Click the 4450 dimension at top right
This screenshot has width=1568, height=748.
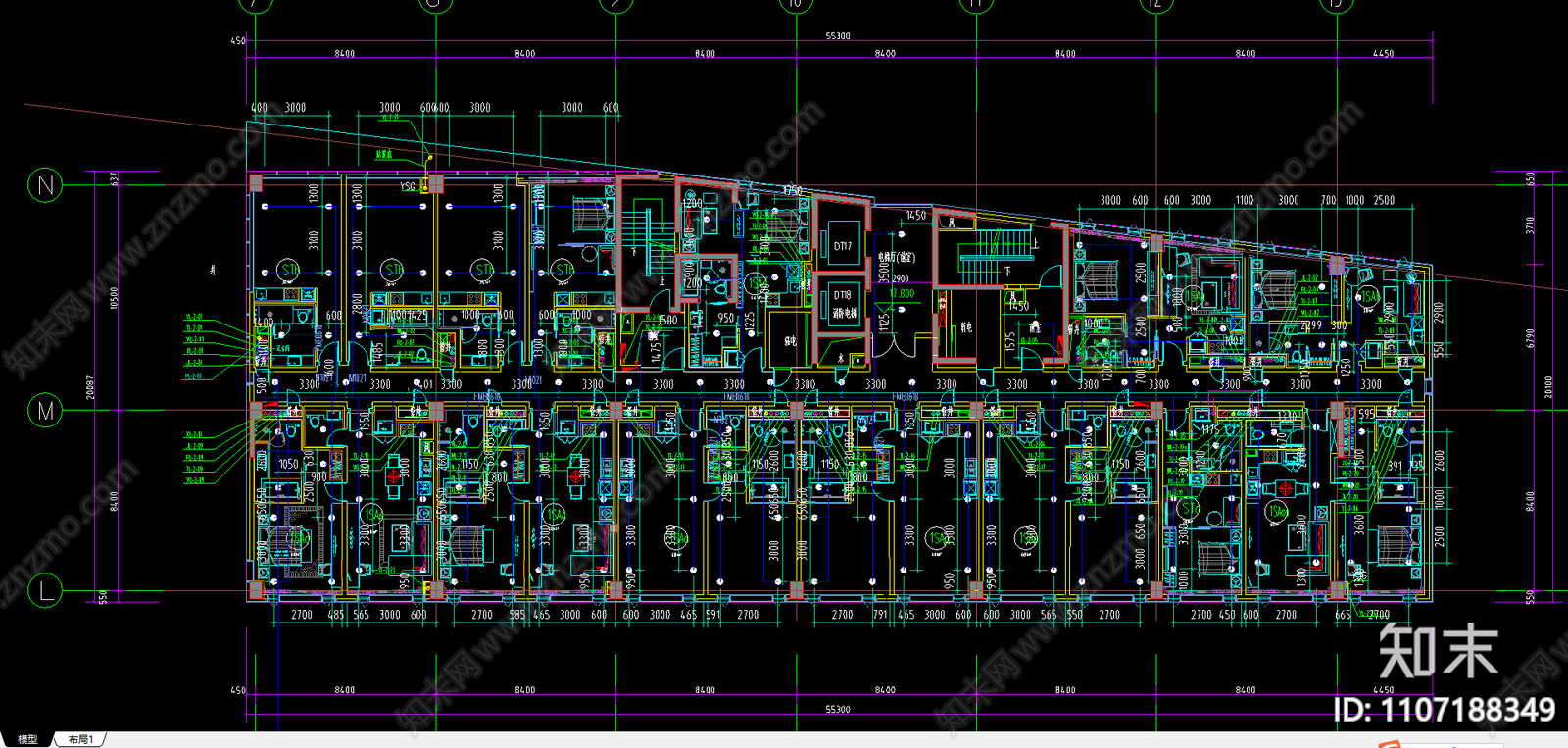pos(1383,54)
